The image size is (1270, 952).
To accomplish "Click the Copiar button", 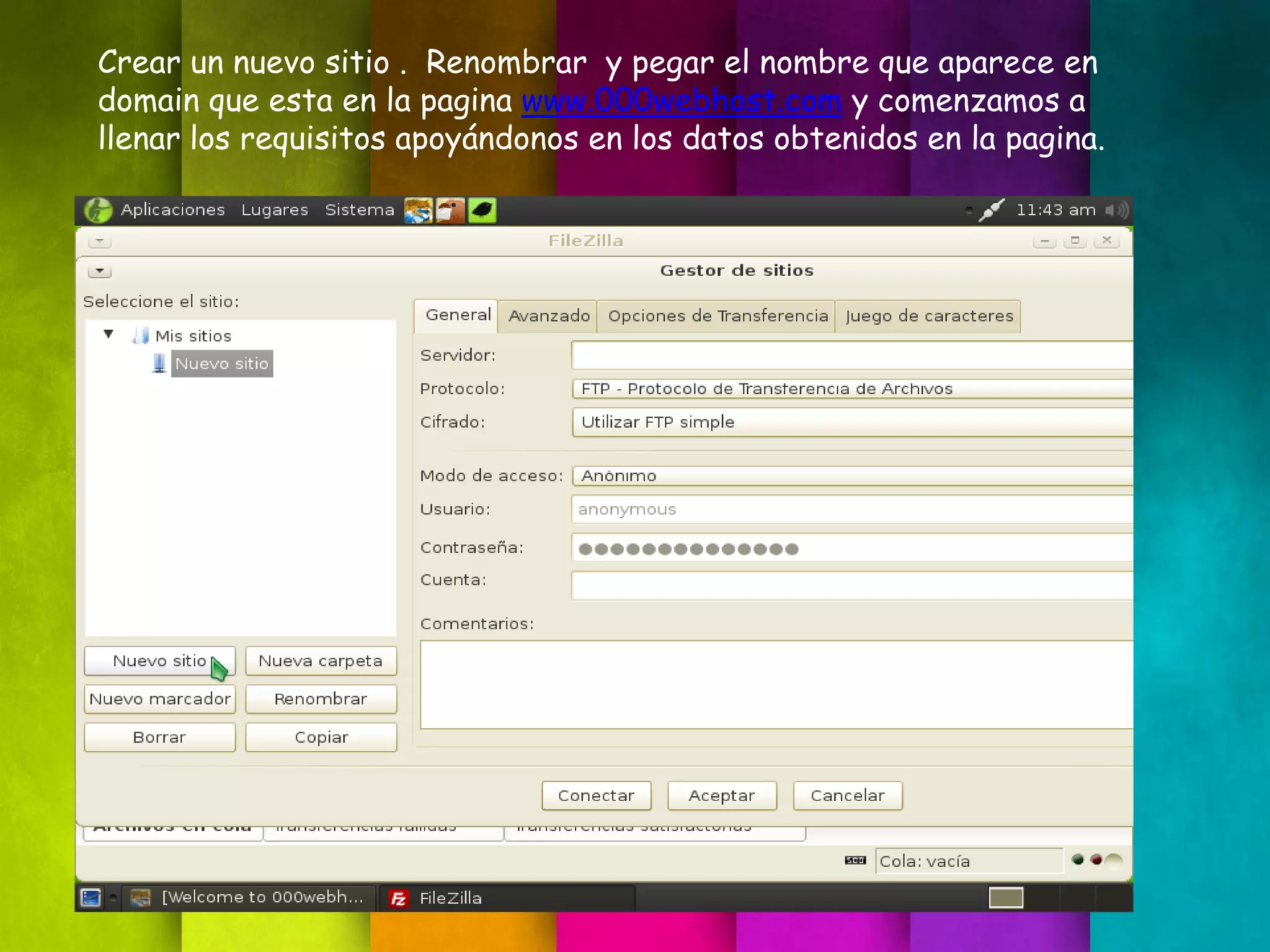I will coord(321,738).
